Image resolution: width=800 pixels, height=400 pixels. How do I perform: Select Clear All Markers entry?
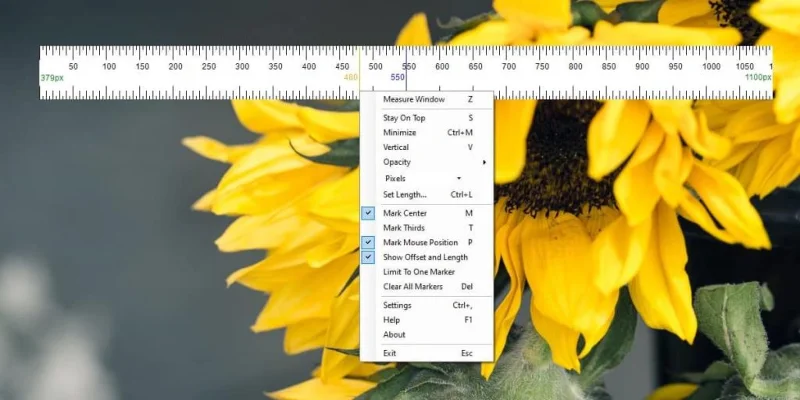(x=427, y=287)
